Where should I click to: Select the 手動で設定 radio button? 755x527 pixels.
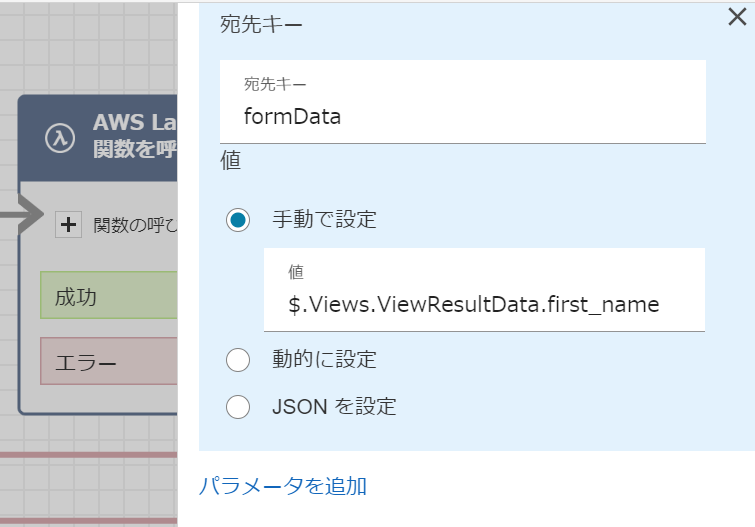tap(238, 220)
